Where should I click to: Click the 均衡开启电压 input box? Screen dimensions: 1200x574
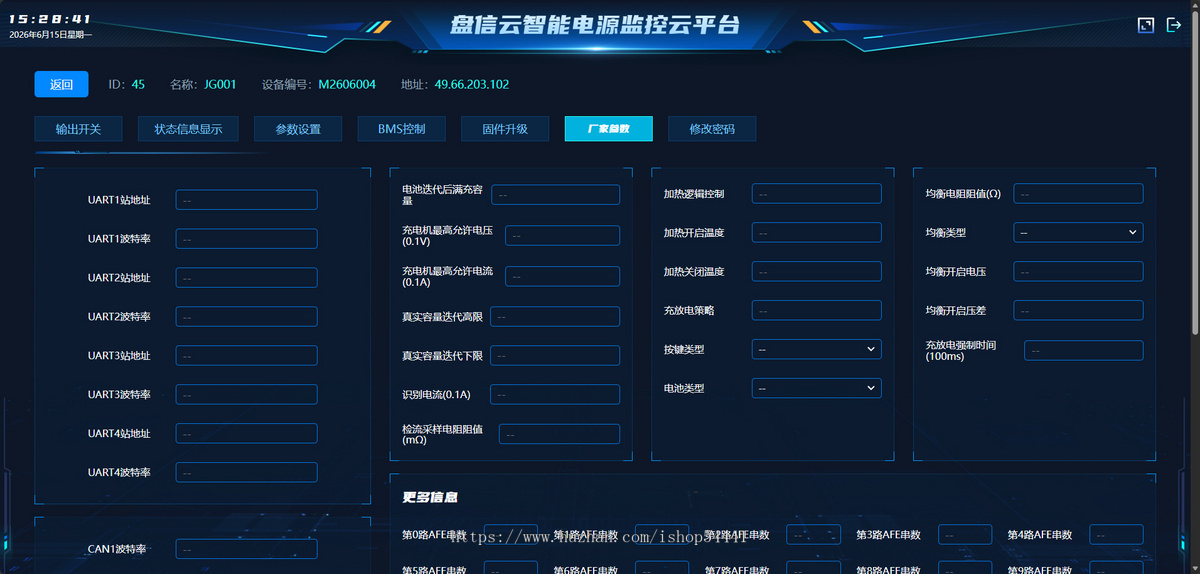[1078, 272]
